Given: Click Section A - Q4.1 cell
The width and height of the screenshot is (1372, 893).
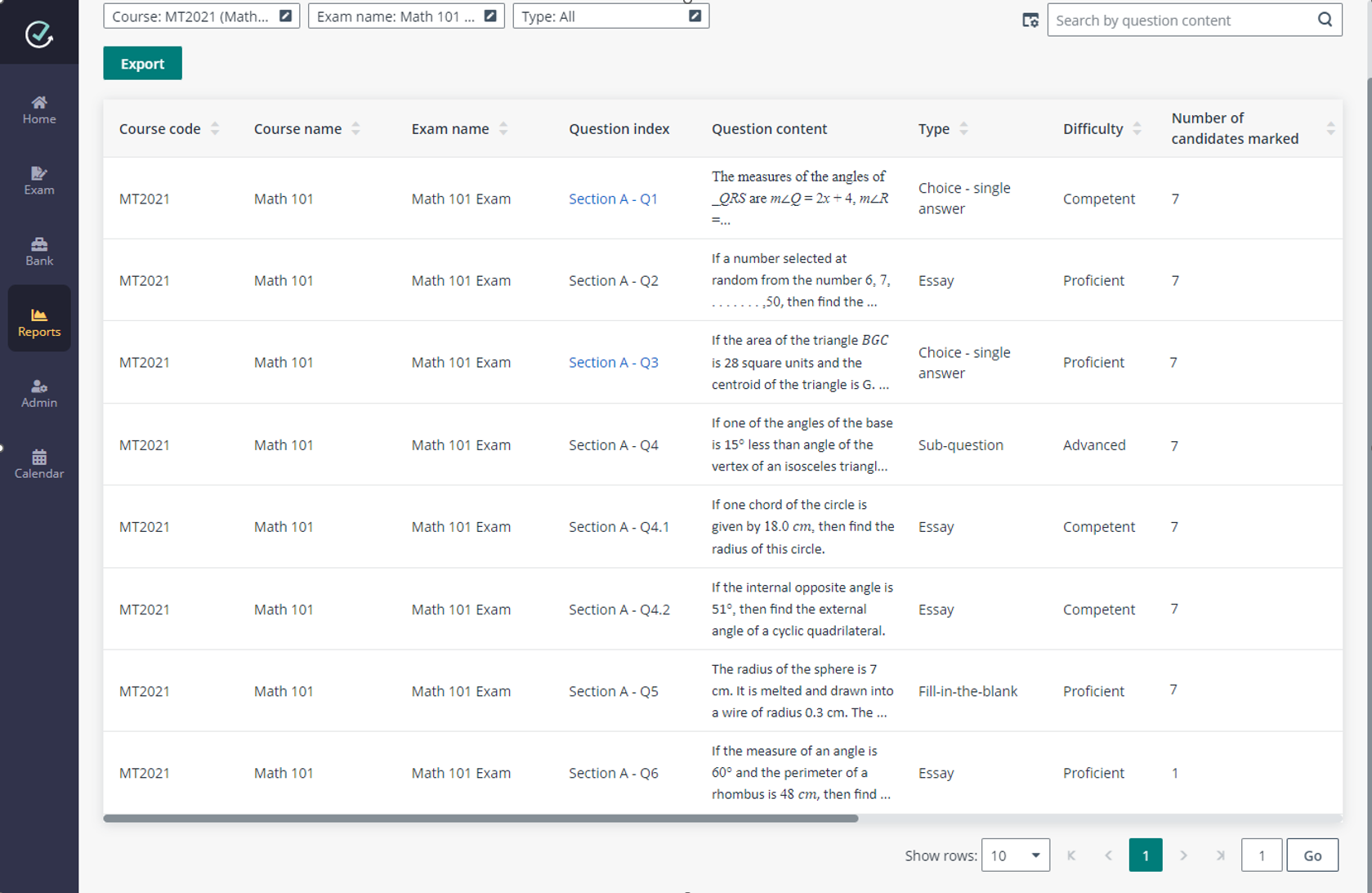Looking at the screenshot, I should (x=619, y=527).
